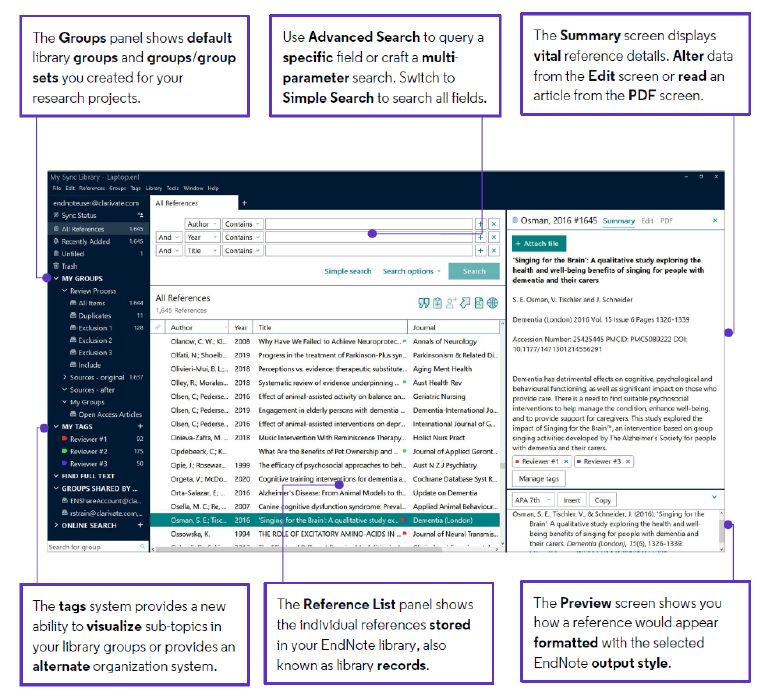Click the share library person icon
771x699 pixels.
[x=451, y=303]
